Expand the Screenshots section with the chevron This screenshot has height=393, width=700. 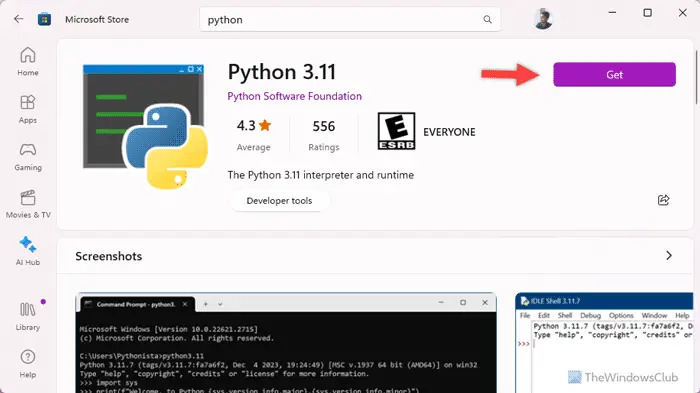[x=668, y=255]
